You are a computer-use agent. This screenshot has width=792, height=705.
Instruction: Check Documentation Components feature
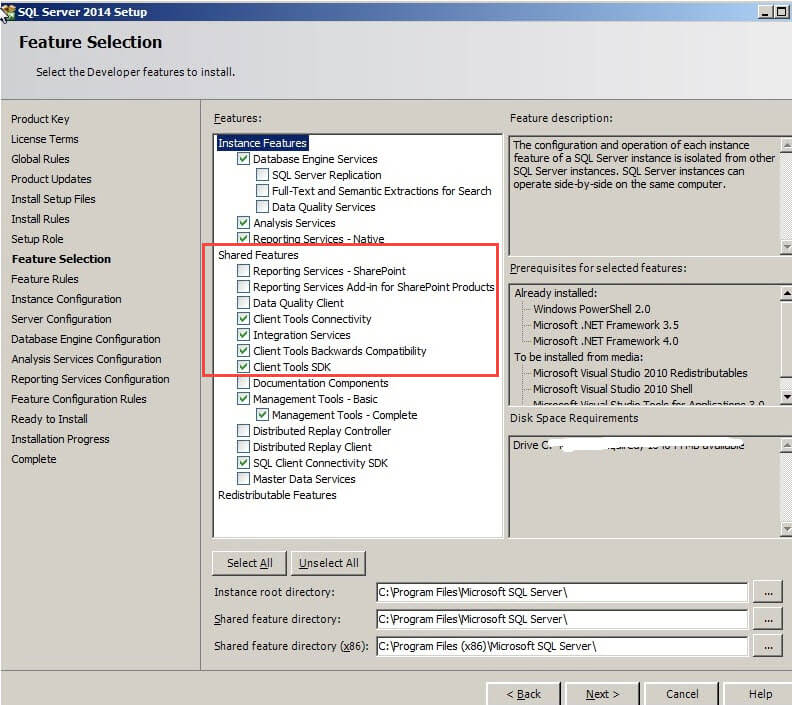point(243,383)
